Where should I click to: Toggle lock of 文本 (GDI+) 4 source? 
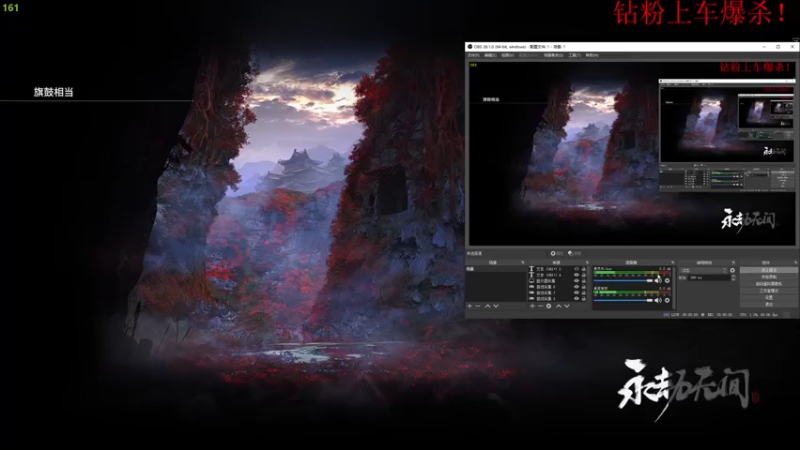pyautogui.click(x=584, y=275)
